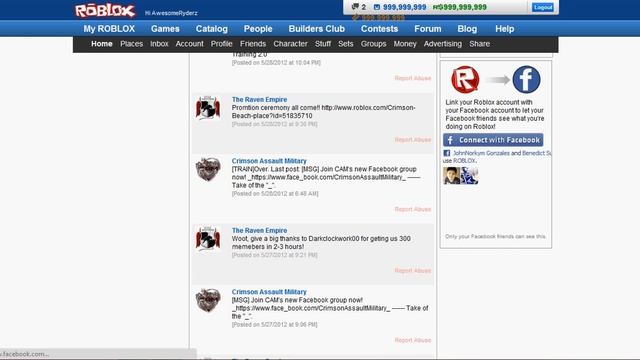Click Raven Empire emblem on Darkclockwork00 post
This screenshot has width=640, height=360.
(x=208, y=238)
